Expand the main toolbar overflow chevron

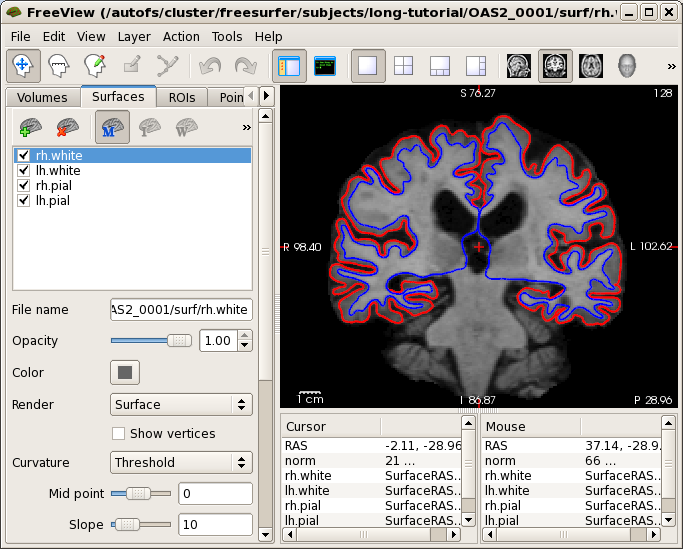tap(671, 66)
